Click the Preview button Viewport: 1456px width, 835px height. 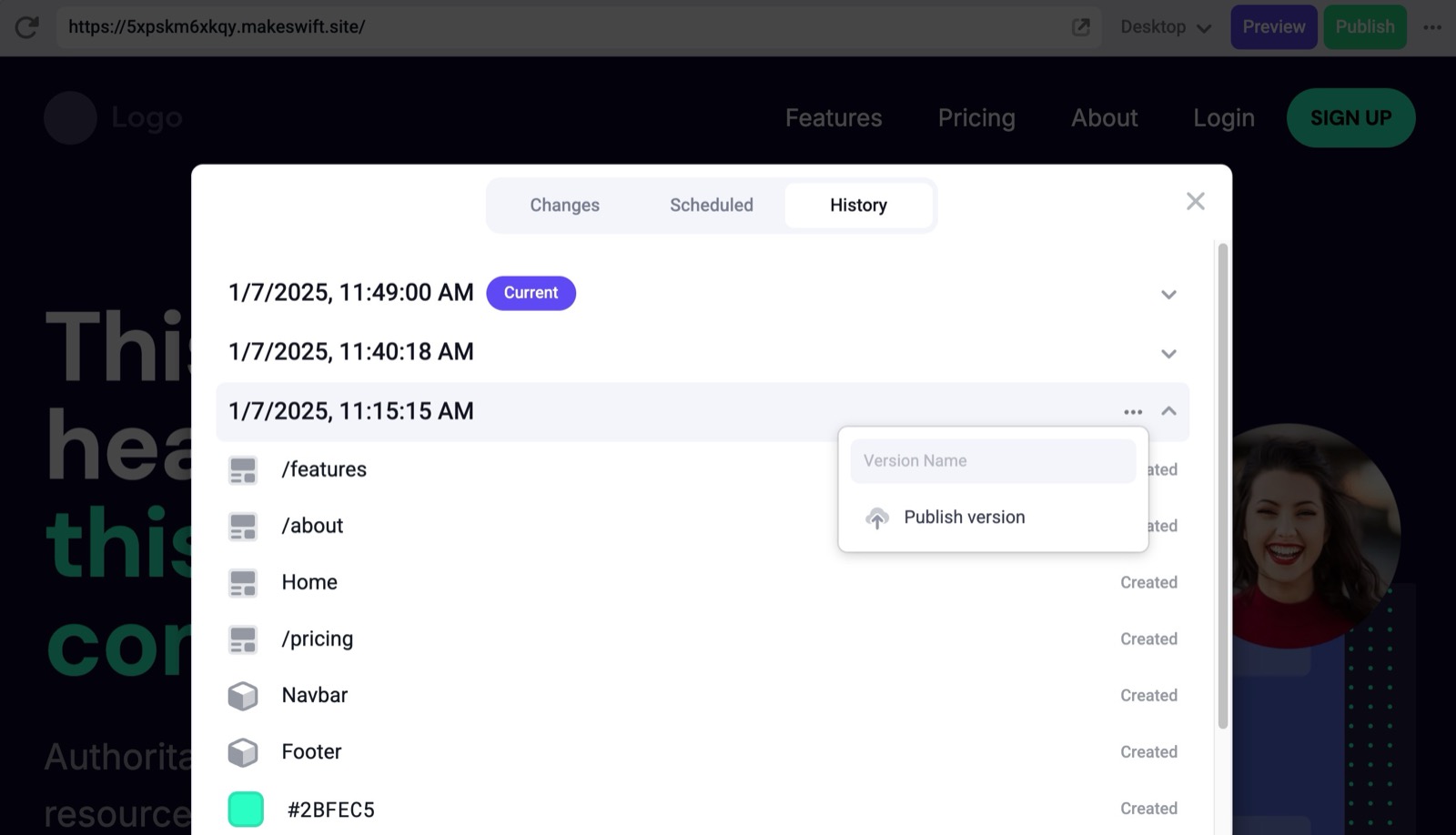point(1273,27)
